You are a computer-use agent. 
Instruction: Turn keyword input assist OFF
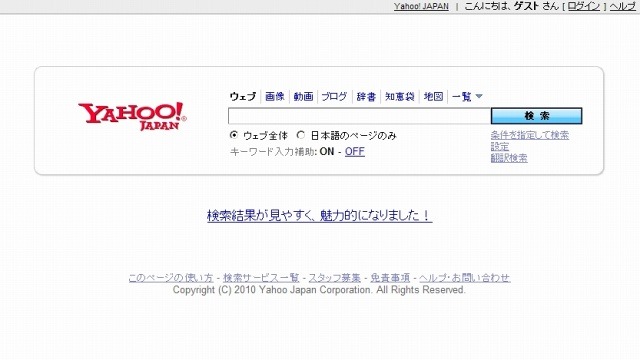click(355, 151)
